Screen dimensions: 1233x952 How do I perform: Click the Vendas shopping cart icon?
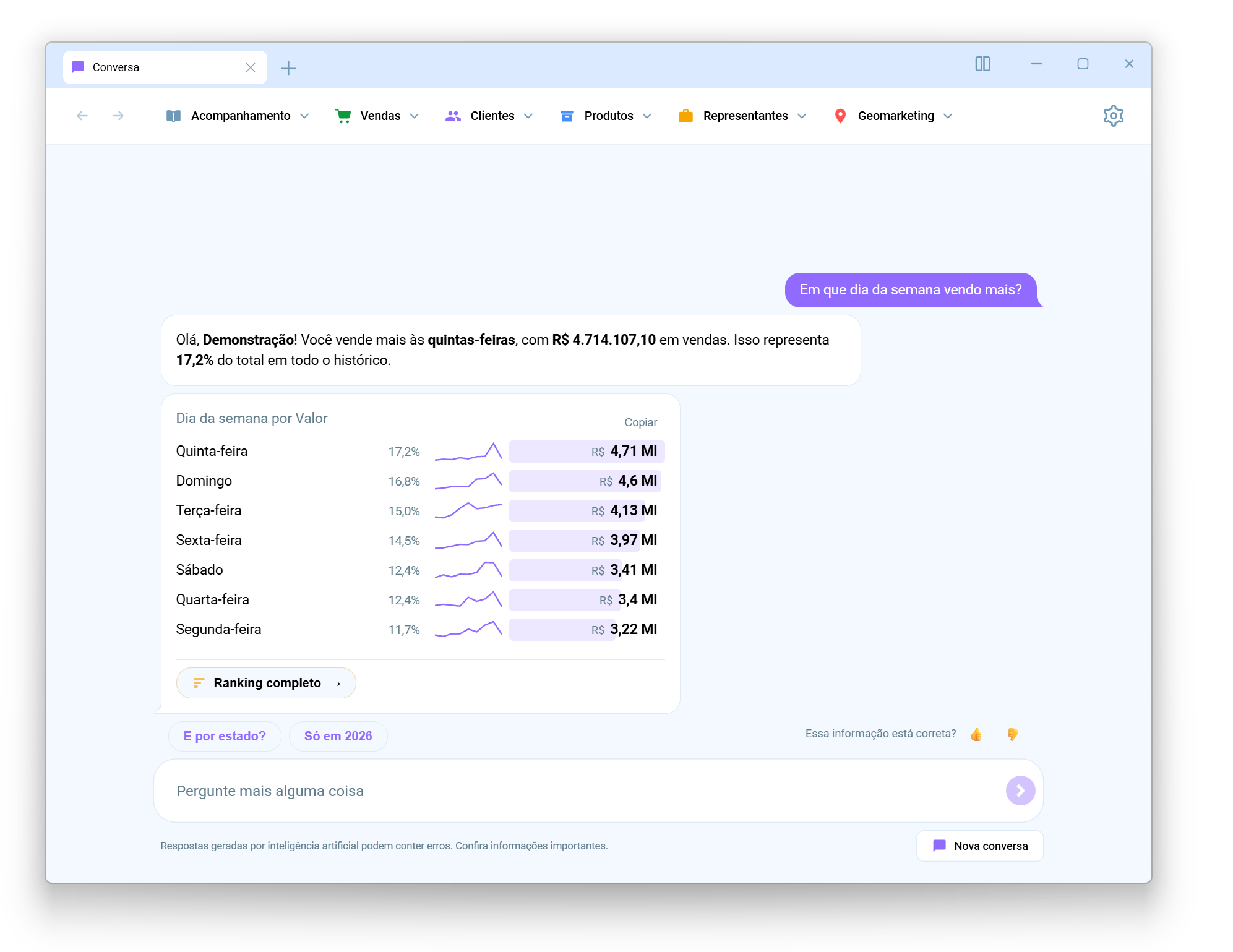343,116
